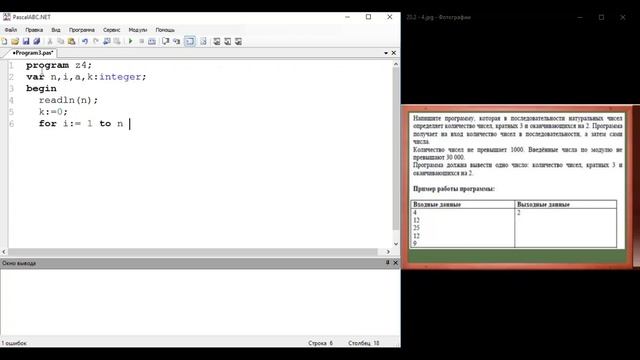Click the 'readln(n);' code line
This screenshot has height=360, width=640.
[69, 100]
